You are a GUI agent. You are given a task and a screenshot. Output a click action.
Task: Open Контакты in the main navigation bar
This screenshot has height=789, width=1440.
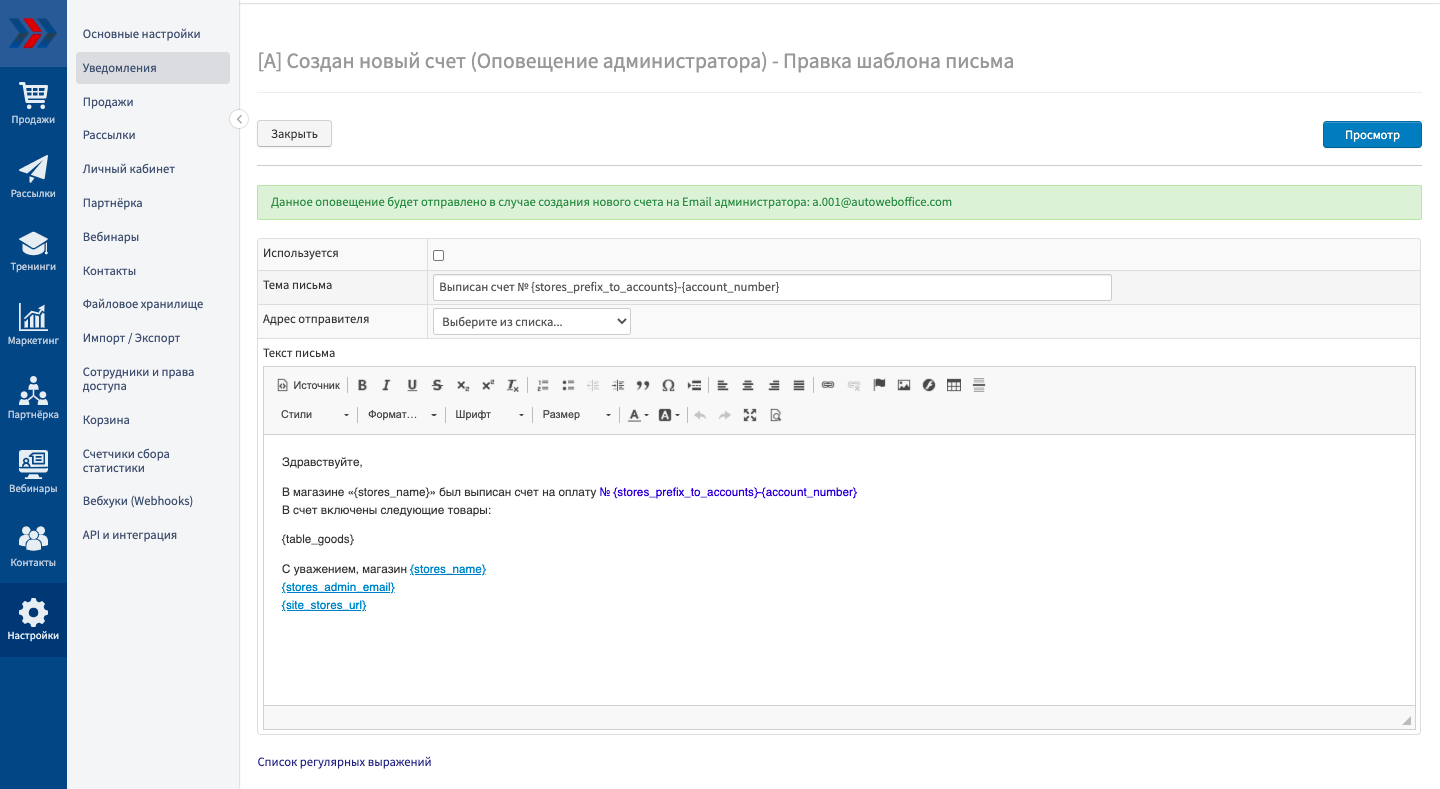33,546
